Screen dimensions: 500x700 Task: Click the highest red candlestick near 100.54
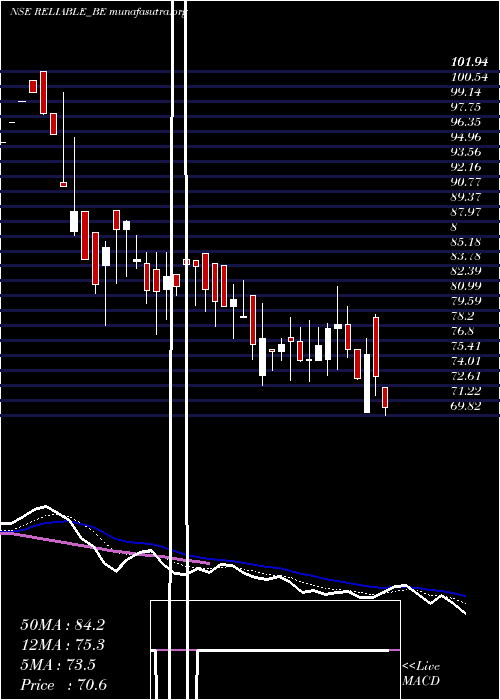pos(43,92)
